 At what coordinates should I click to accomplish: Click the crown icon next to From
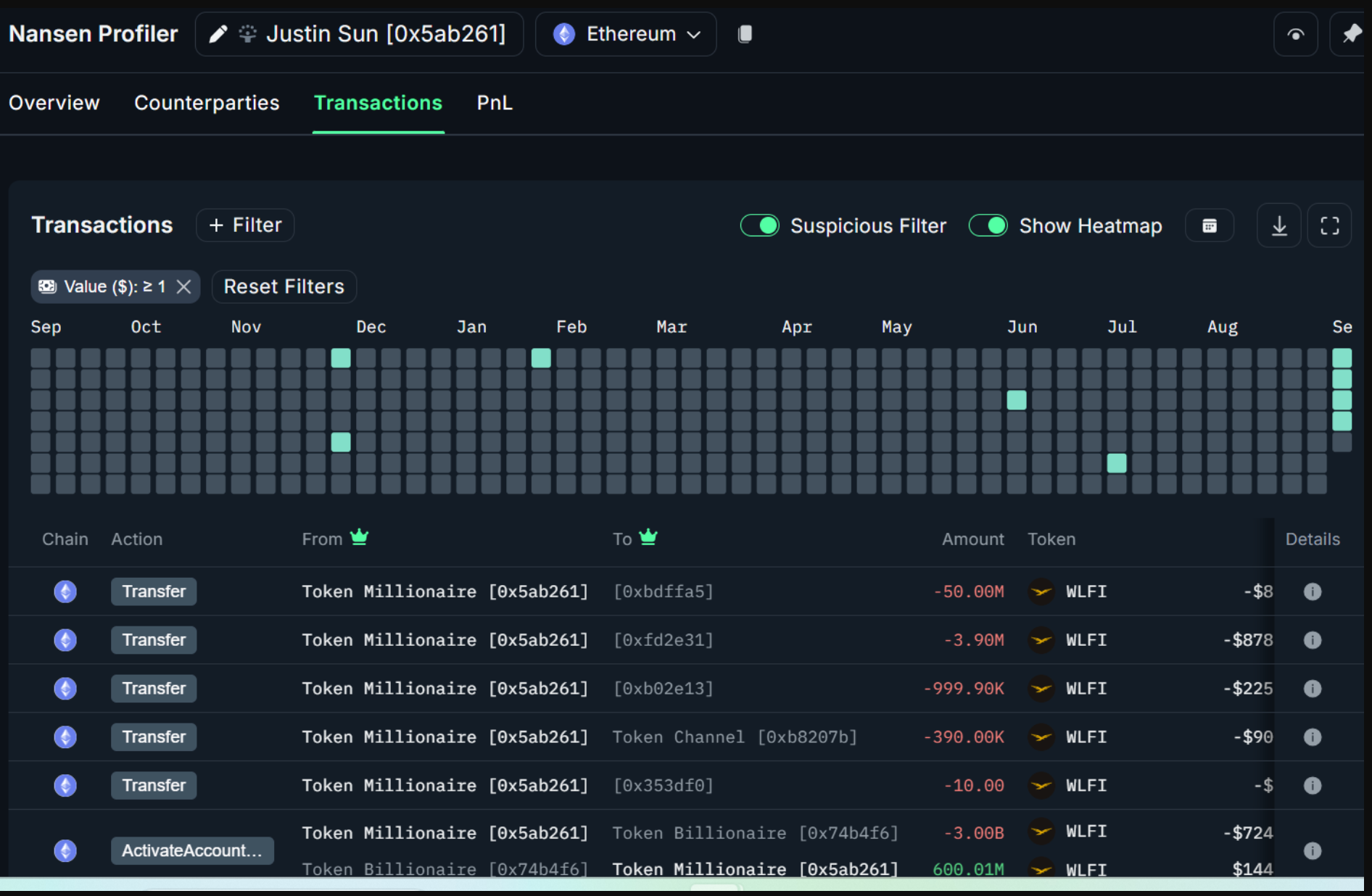click(x=360, y=537)
